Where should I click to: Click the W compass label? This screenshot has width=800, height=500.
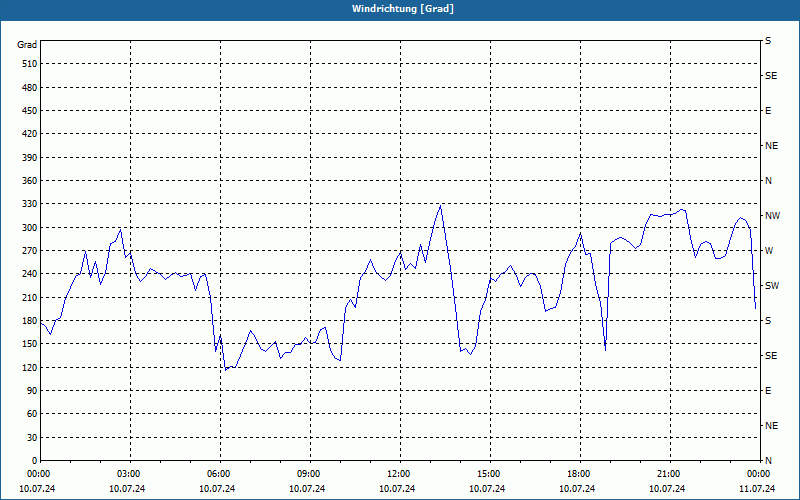[x=769, y=251]
